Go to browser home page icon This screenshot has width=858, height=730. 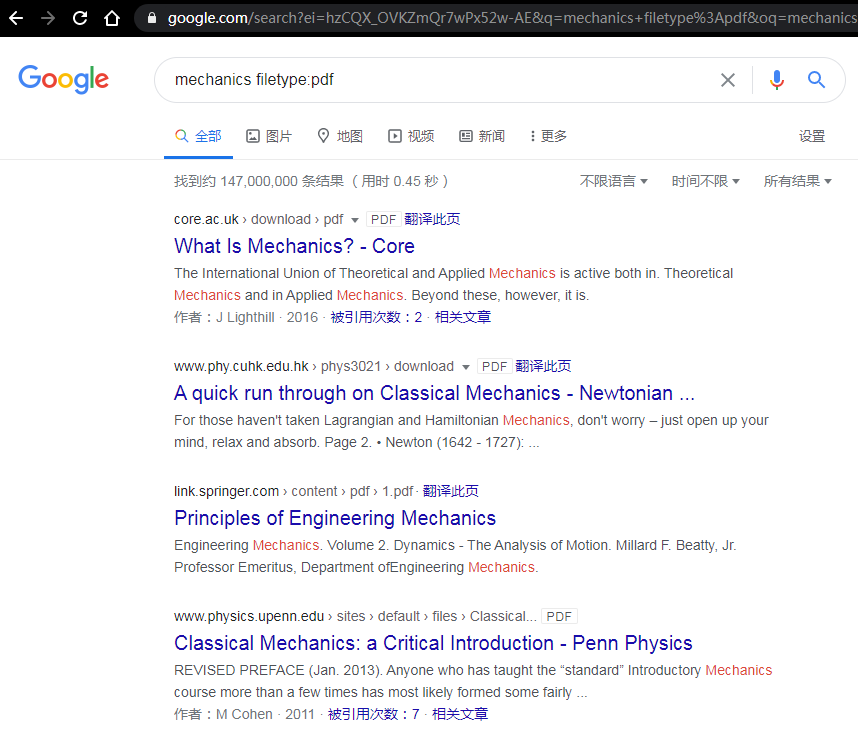(x=112, y=18)
